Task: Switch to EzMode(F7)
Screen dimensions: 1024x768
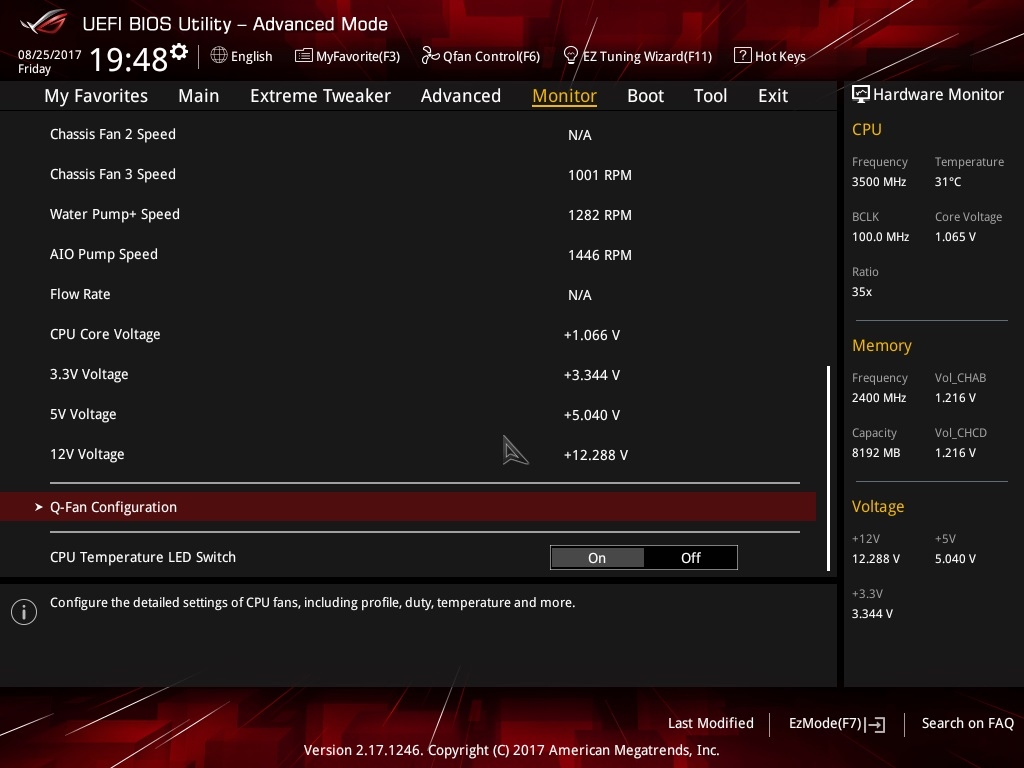Action: tap(836, 723)
